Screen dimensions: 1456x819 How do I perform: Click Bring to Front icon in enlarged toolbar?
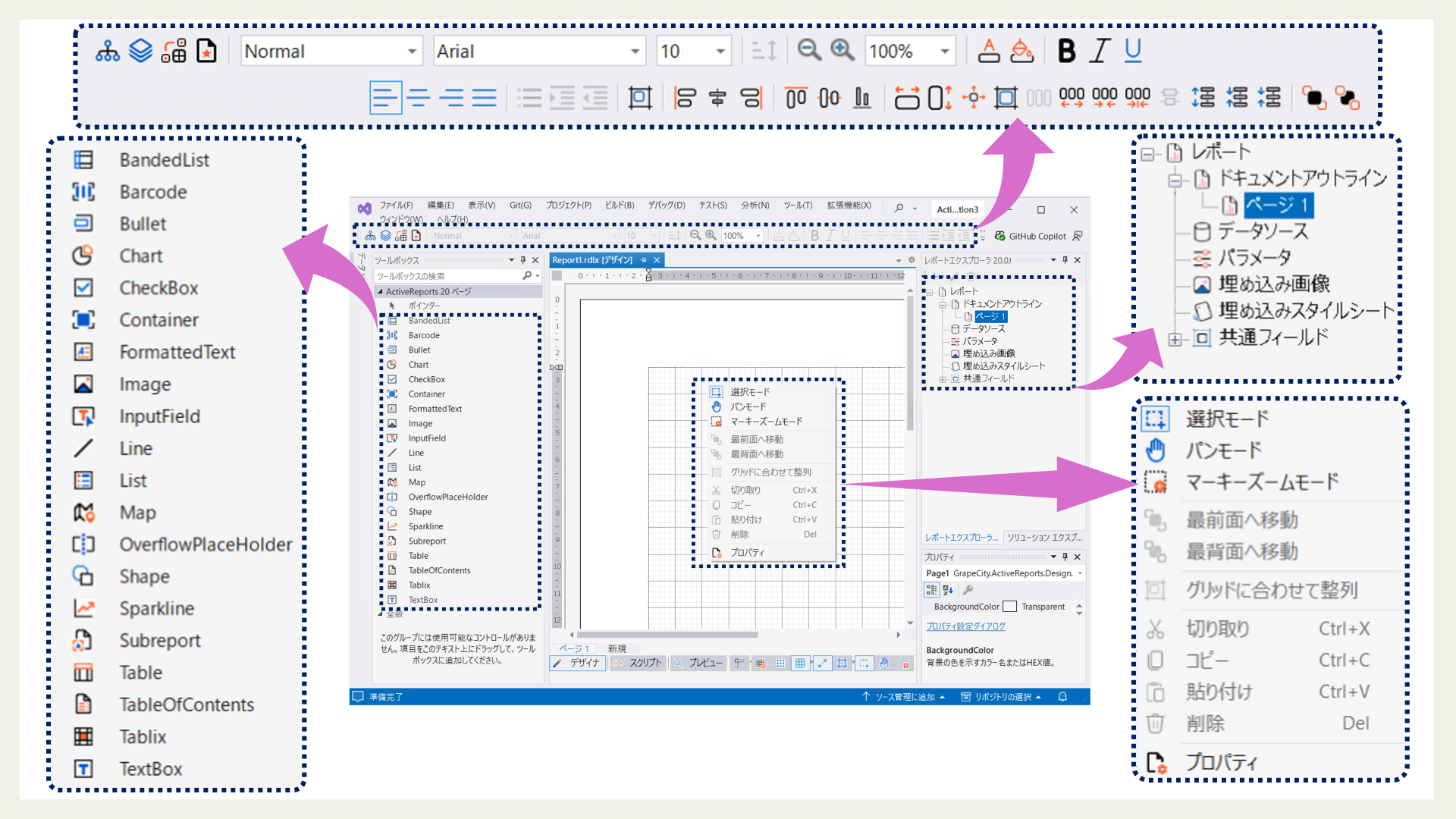click(x=1313, y=98)
